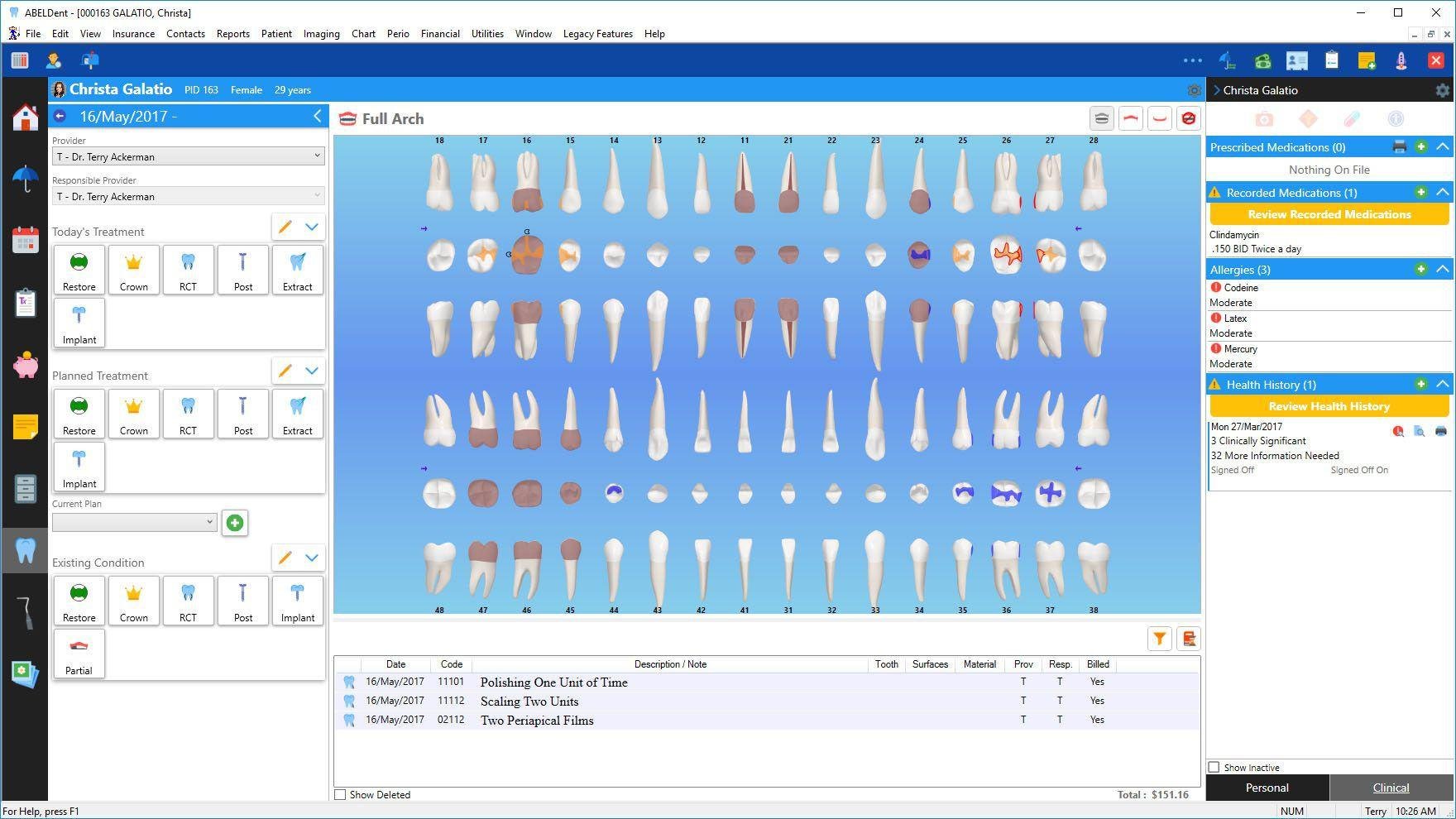Open the Perio menu

point(398,34)
